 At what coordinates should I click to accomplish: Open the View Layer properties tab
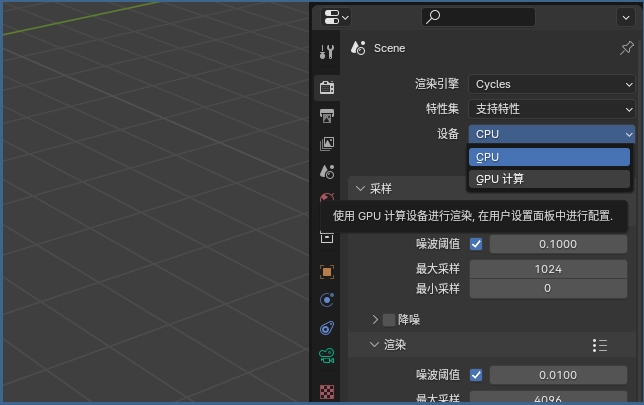327,144
